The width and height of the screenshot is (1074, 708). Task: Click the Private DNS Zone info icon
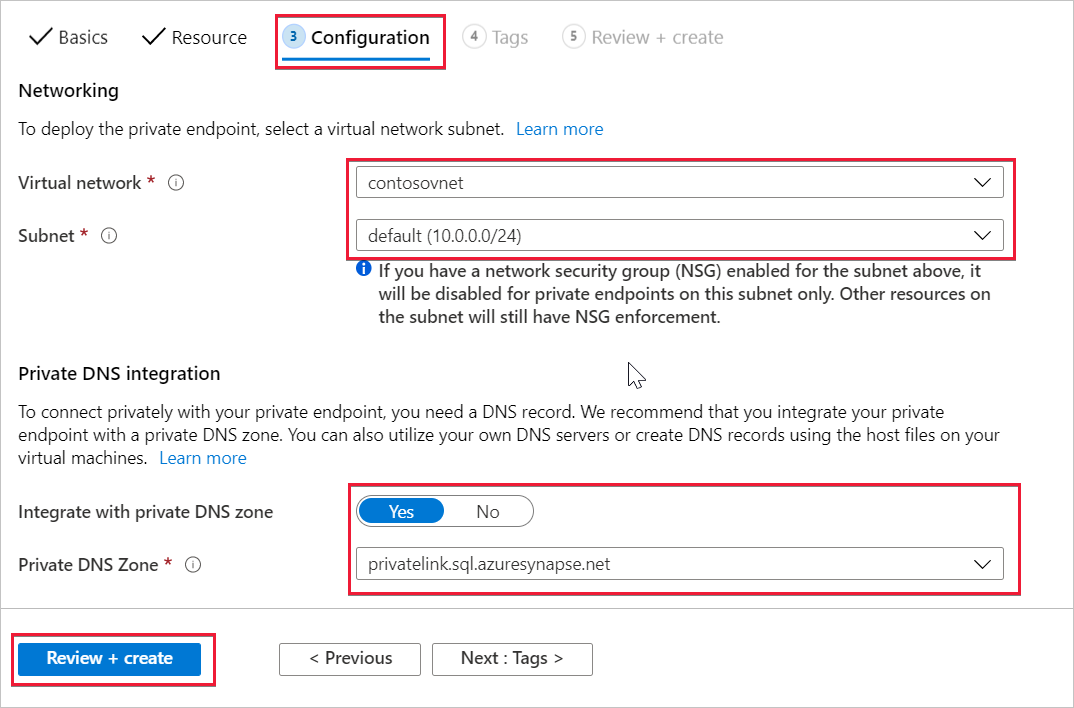(x=193, y=565)
